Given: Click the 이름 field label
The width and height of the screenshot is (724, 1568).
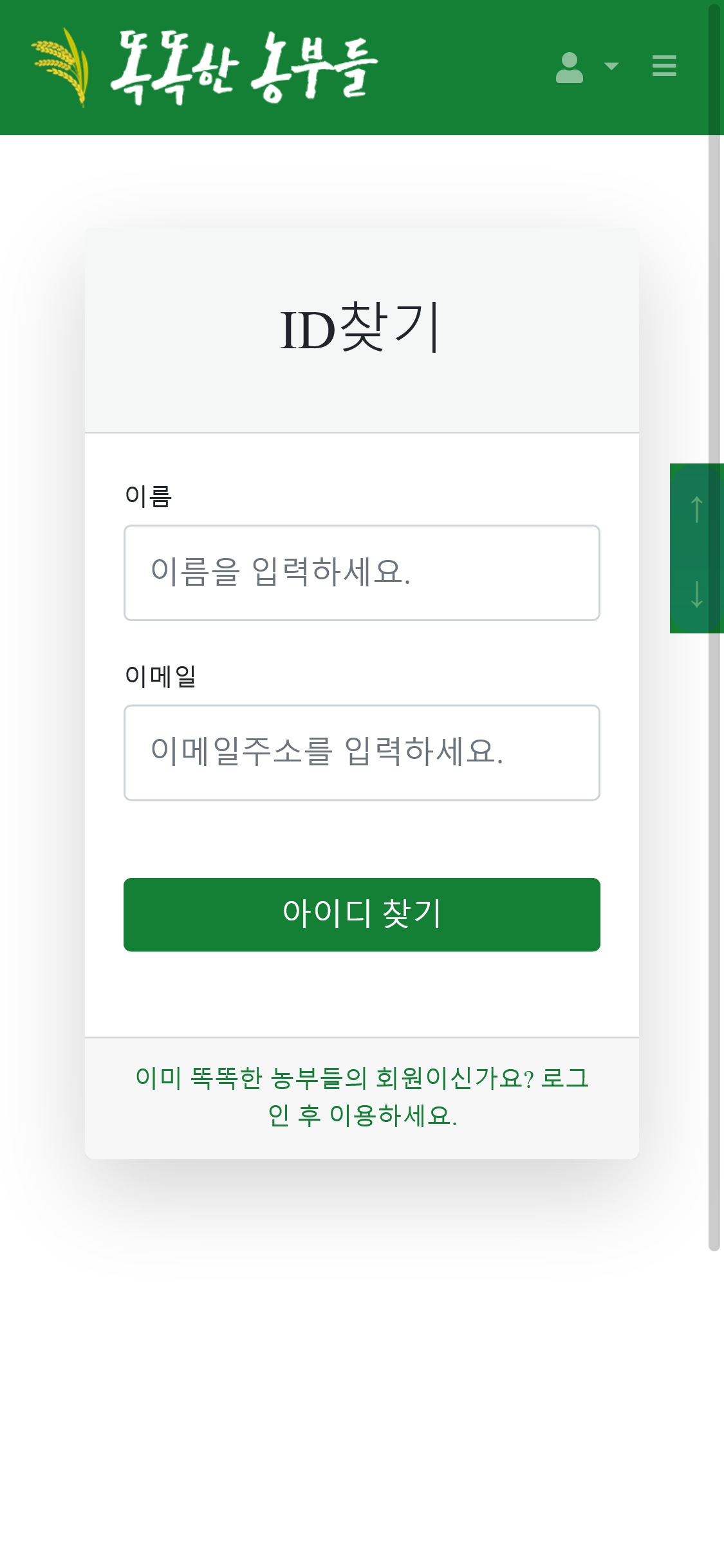Looking at the screenshot, I should (x=148, y=496).
